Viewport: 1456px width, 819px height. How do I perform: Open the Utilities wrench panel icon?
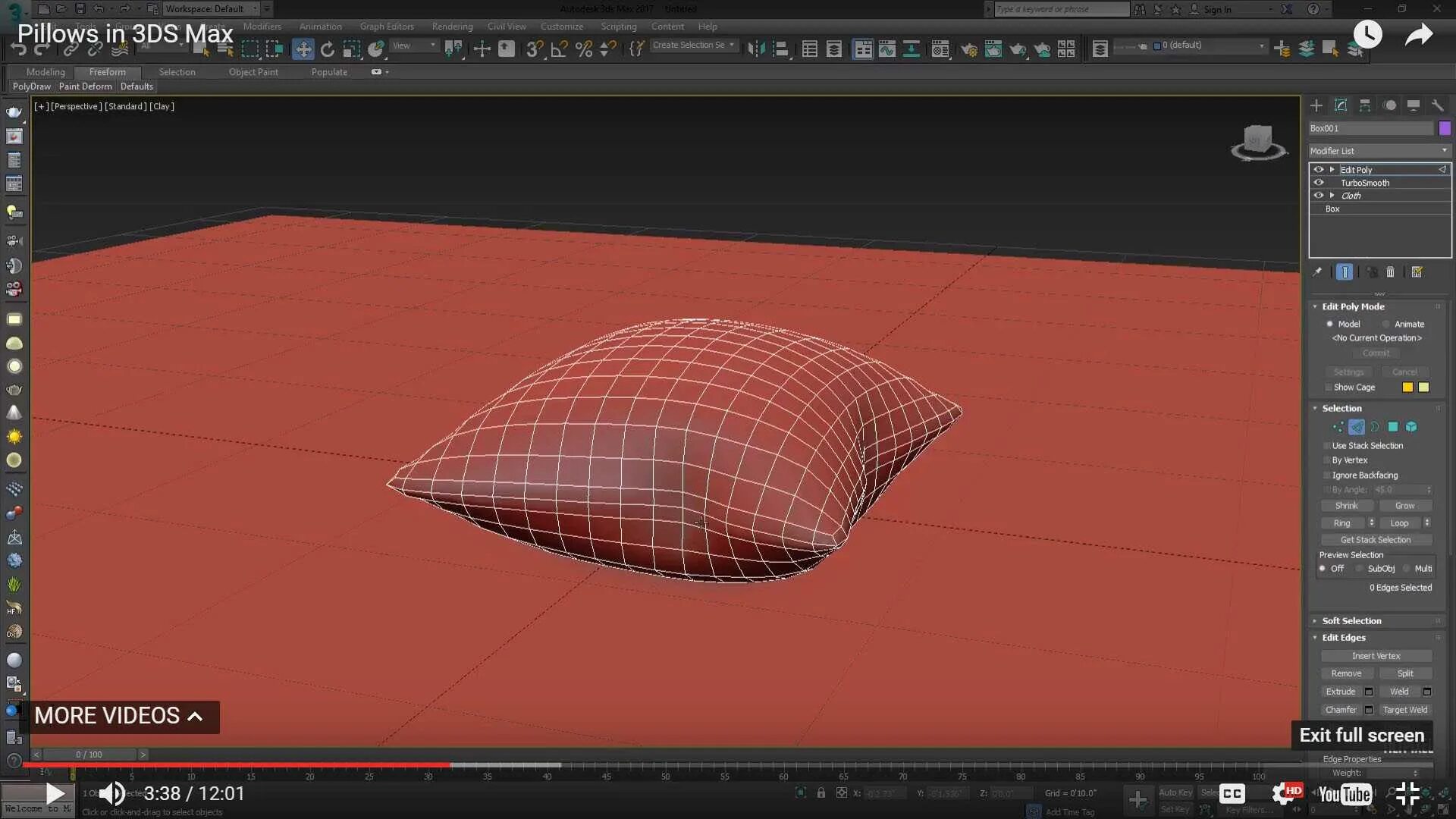tap(1438, 105)
